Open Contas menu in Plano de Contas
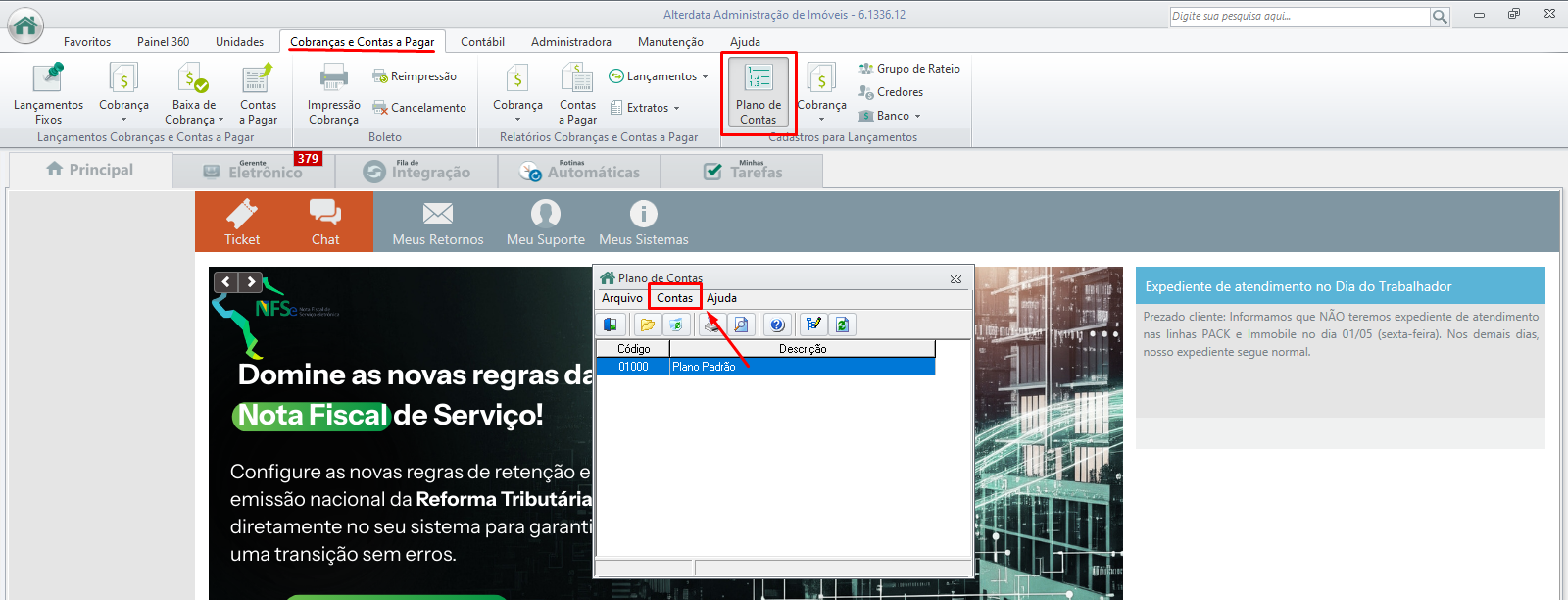 pyautogui.click(x=674, y=298)
